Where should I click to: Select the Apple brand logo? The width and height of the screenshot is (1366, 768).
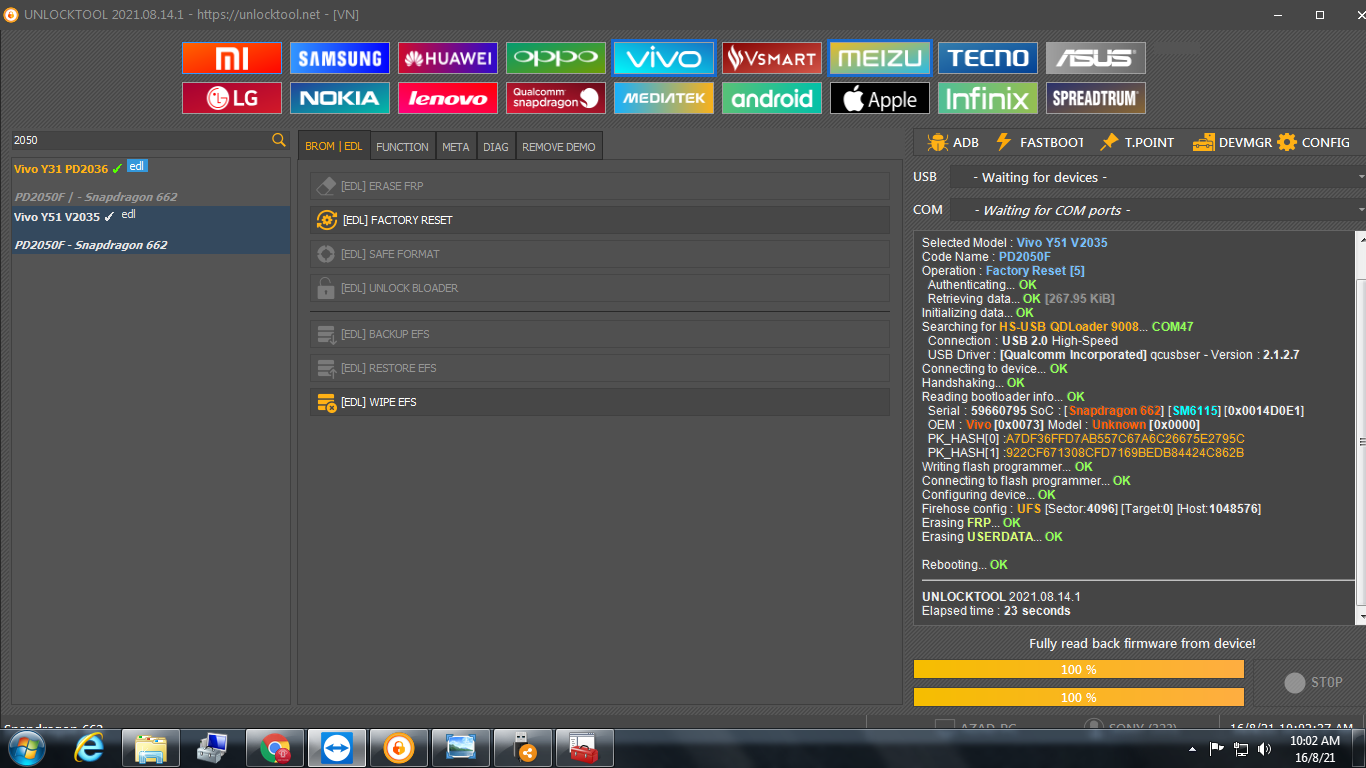[x=880, y=98]
